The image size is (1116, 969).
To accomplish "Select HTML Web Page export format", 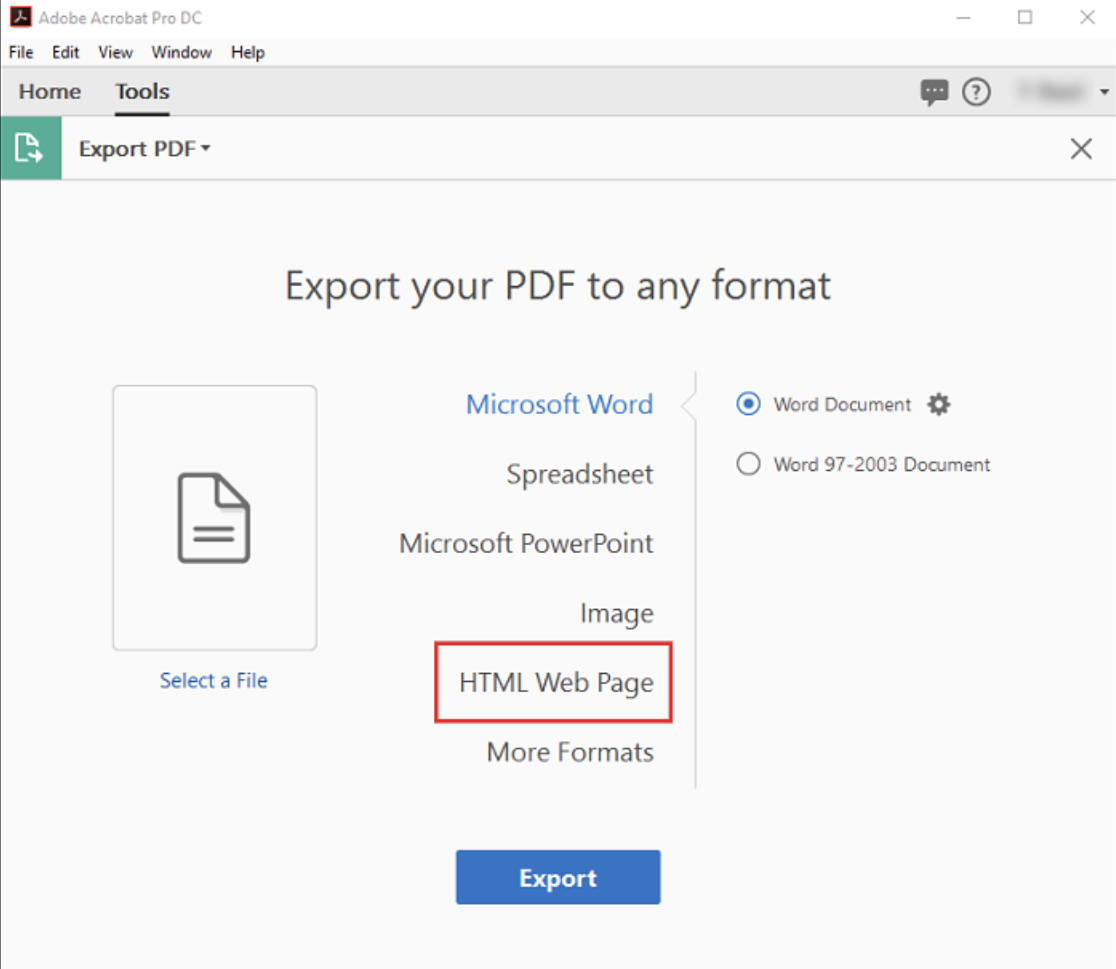I will tap(554, 682).
